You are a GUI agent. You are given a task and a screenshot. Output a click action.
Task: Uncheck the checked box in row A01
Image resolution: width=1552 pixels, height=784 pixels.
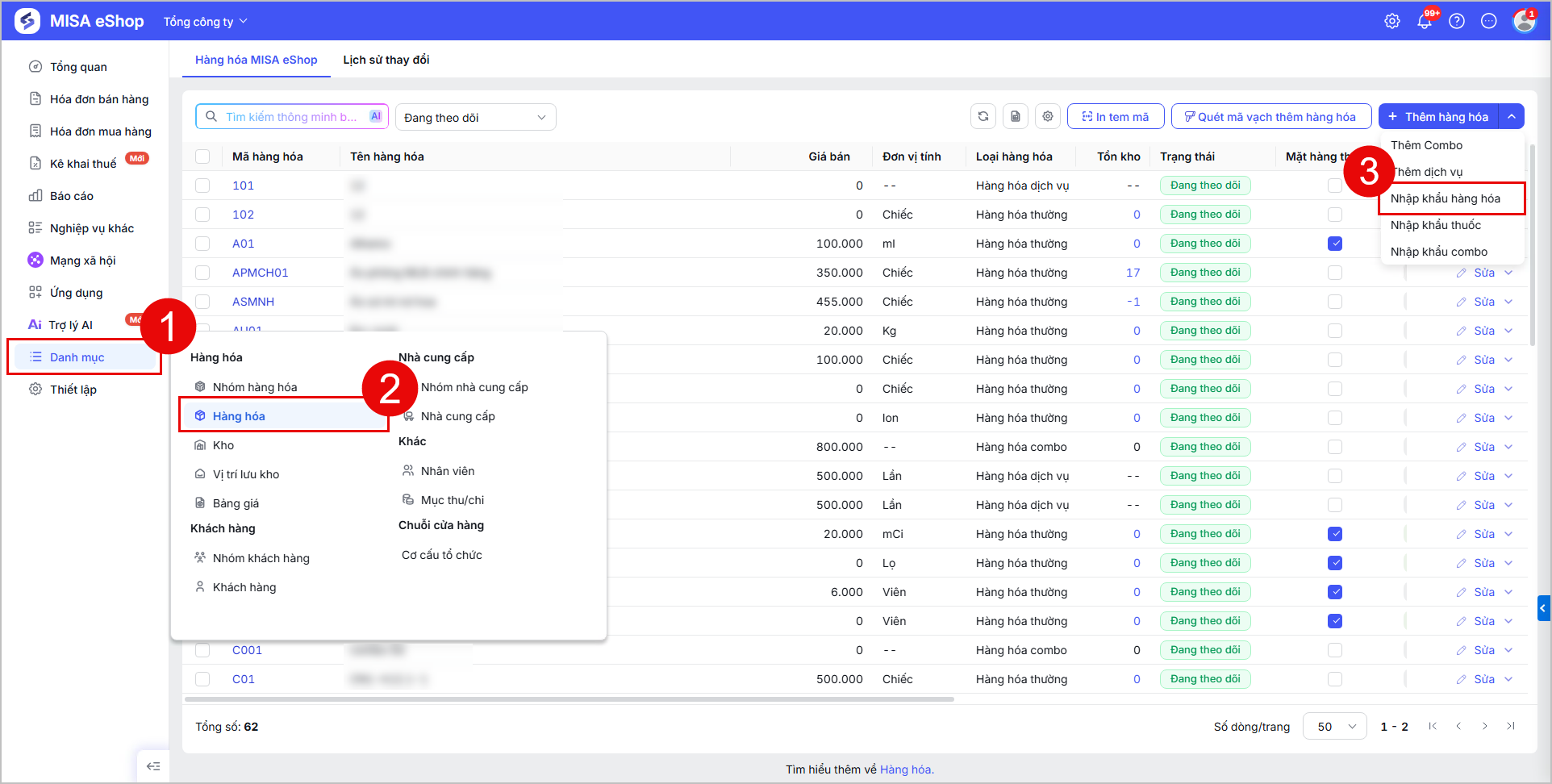click(1335, 244)
